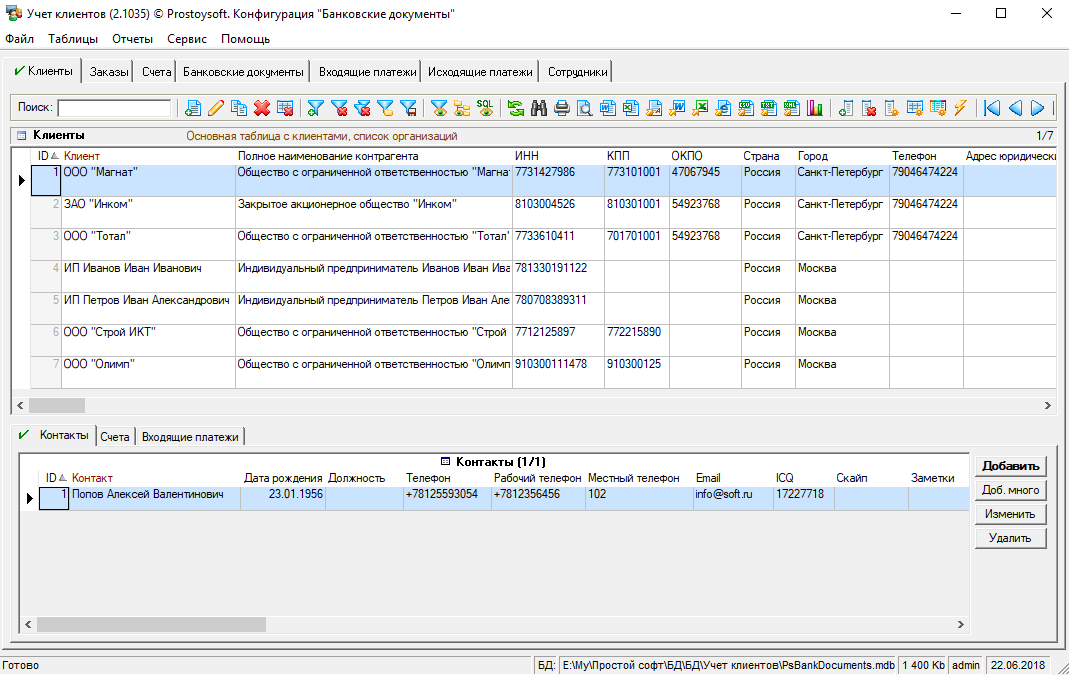Viewport: 1069px width, 675px height.
Task: Sort by ID column in Клиенты table
Action: click(46, 156)
